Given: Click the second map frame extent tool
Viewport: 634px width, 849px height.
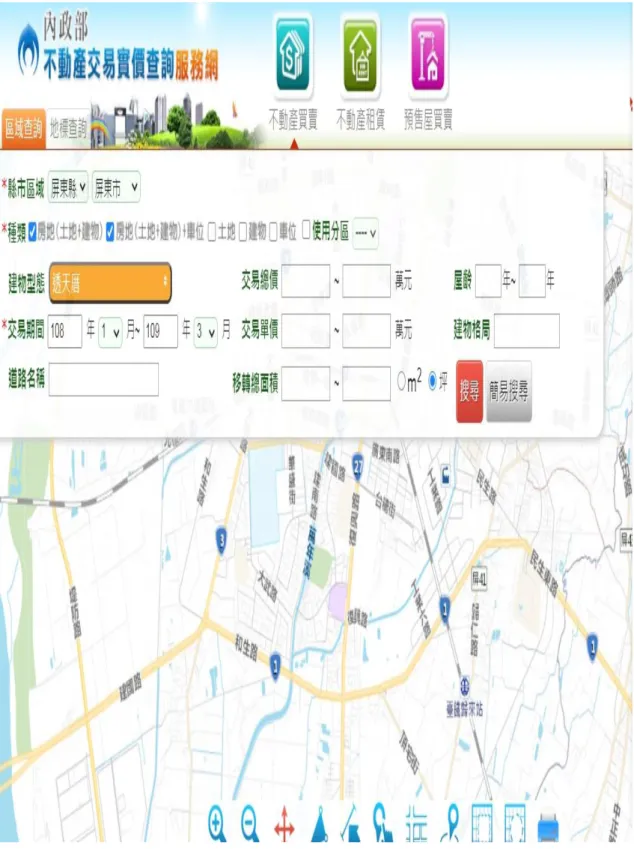Looking at the screenshot, I should tap(515, 824).
